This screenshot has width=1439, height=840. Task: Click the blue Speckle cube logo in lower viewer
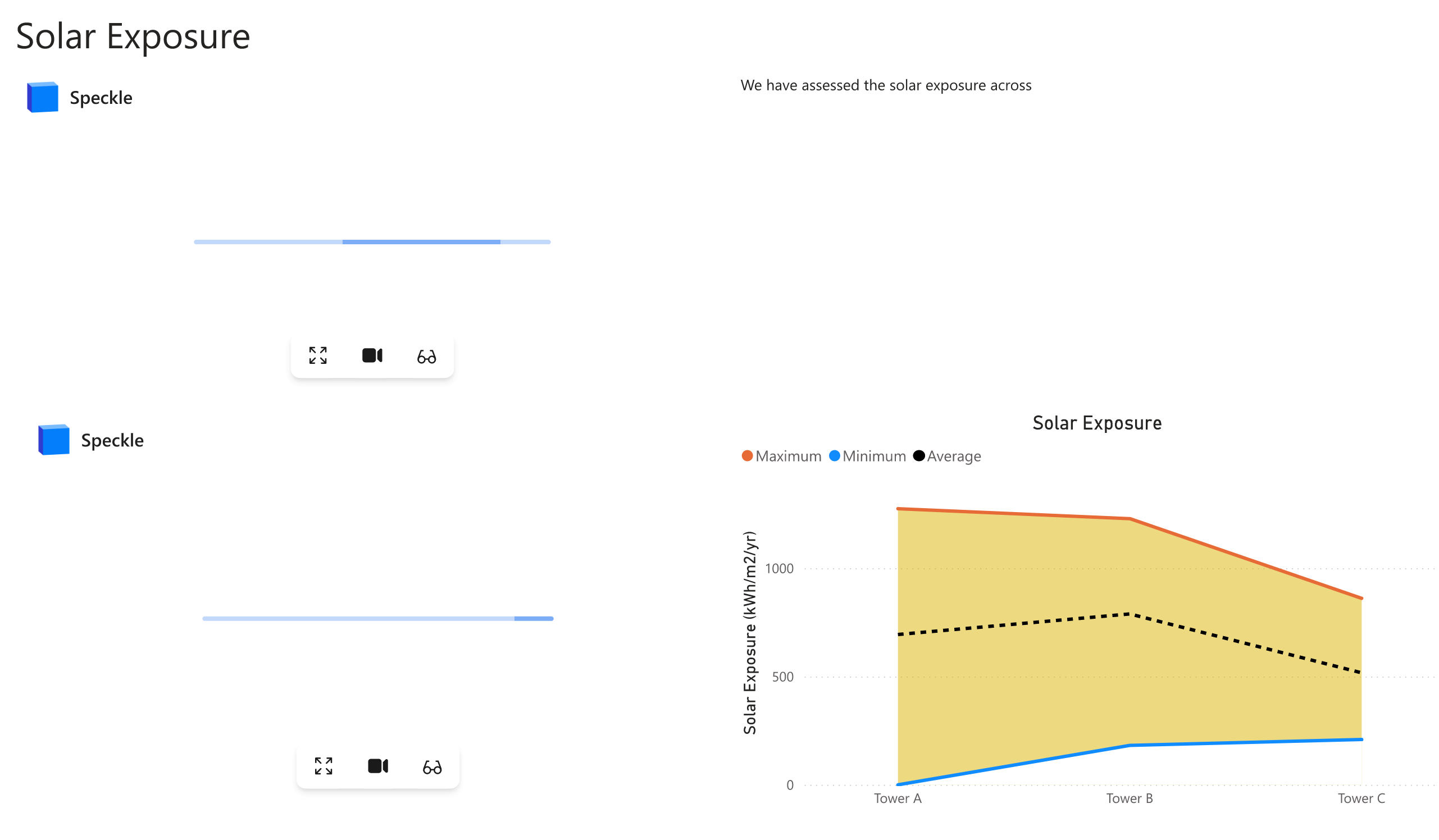tap(54, 440)
